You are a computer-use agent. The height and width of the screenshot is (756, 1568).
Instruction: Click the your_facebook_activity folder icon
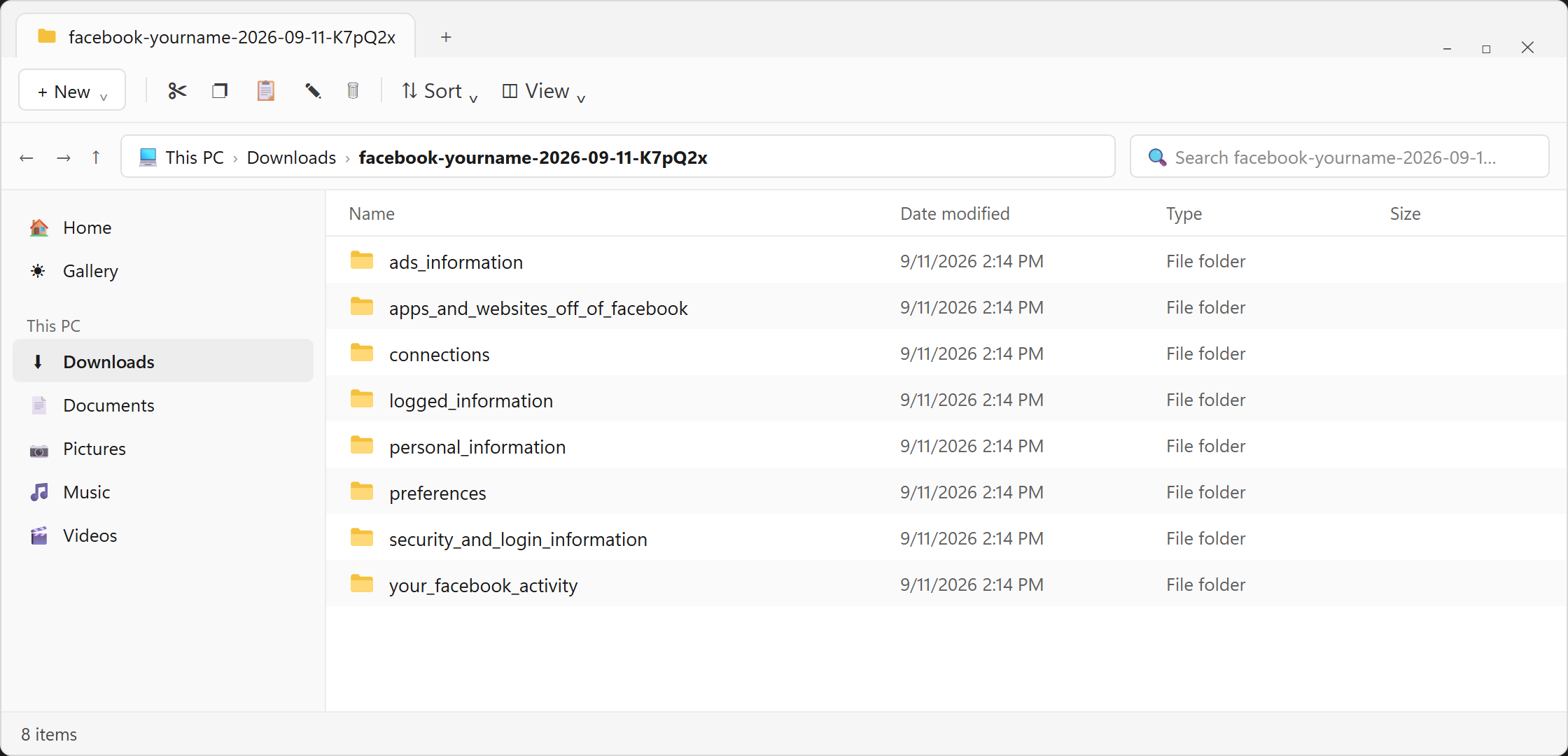(x=362, y=584)
